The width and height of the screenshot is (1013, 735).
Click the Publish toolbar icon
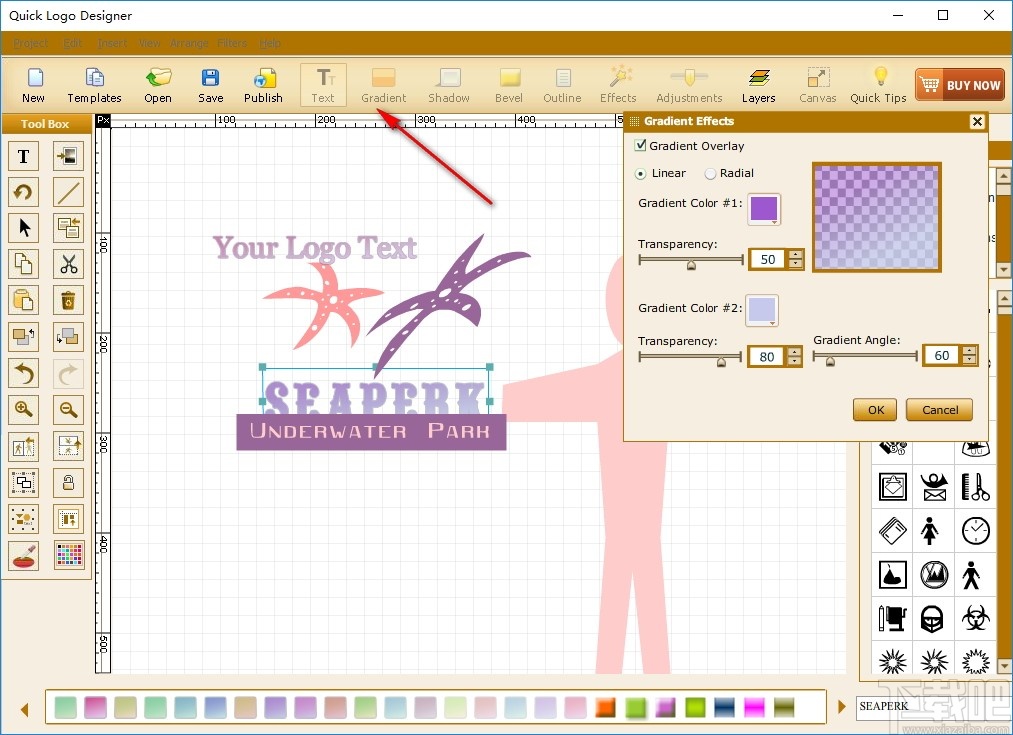[263, 85]
